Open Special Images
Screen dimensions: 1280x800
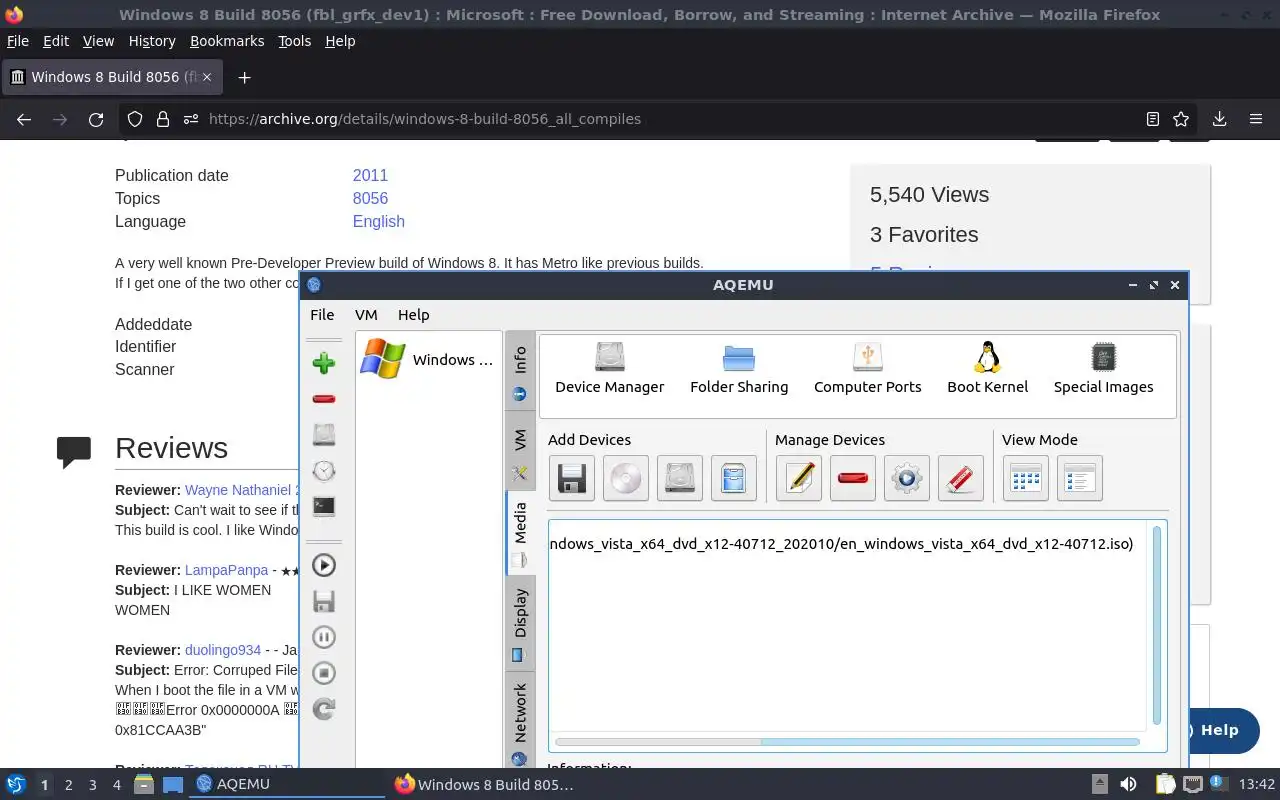coord(1103,369)
